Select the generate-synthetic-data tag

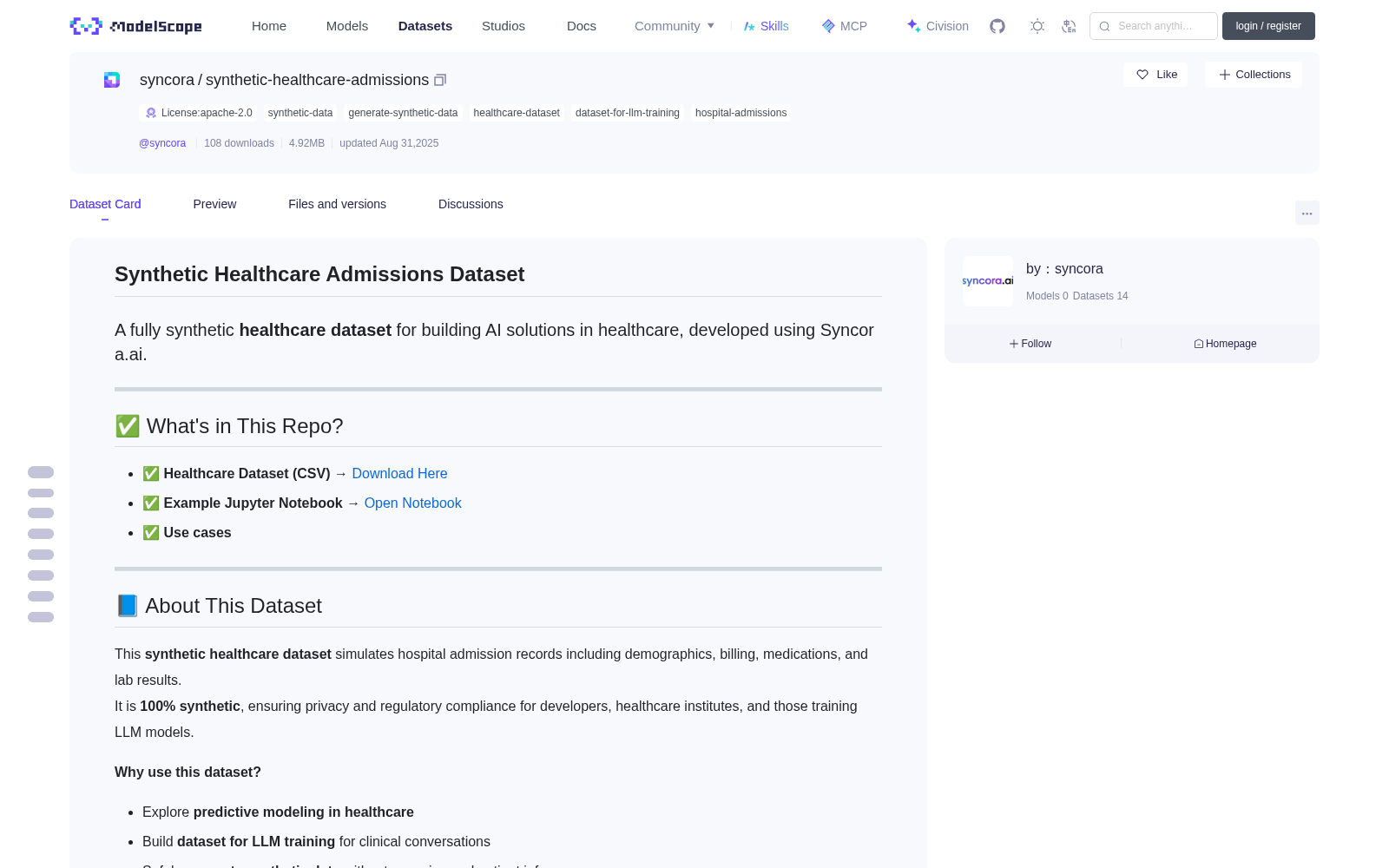[x=403, y=113]
